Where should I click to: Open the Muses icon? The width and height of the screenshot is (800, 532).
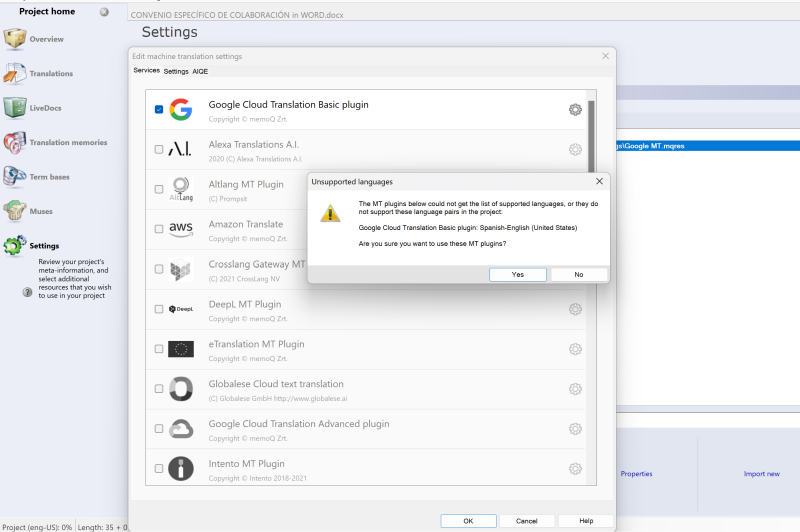[15, 211]
